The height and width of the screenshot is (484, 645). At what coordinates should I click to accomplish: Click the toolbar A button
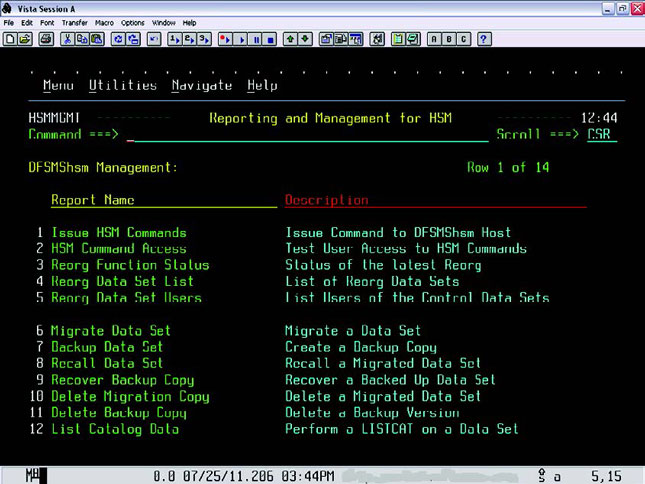[434, 39]
